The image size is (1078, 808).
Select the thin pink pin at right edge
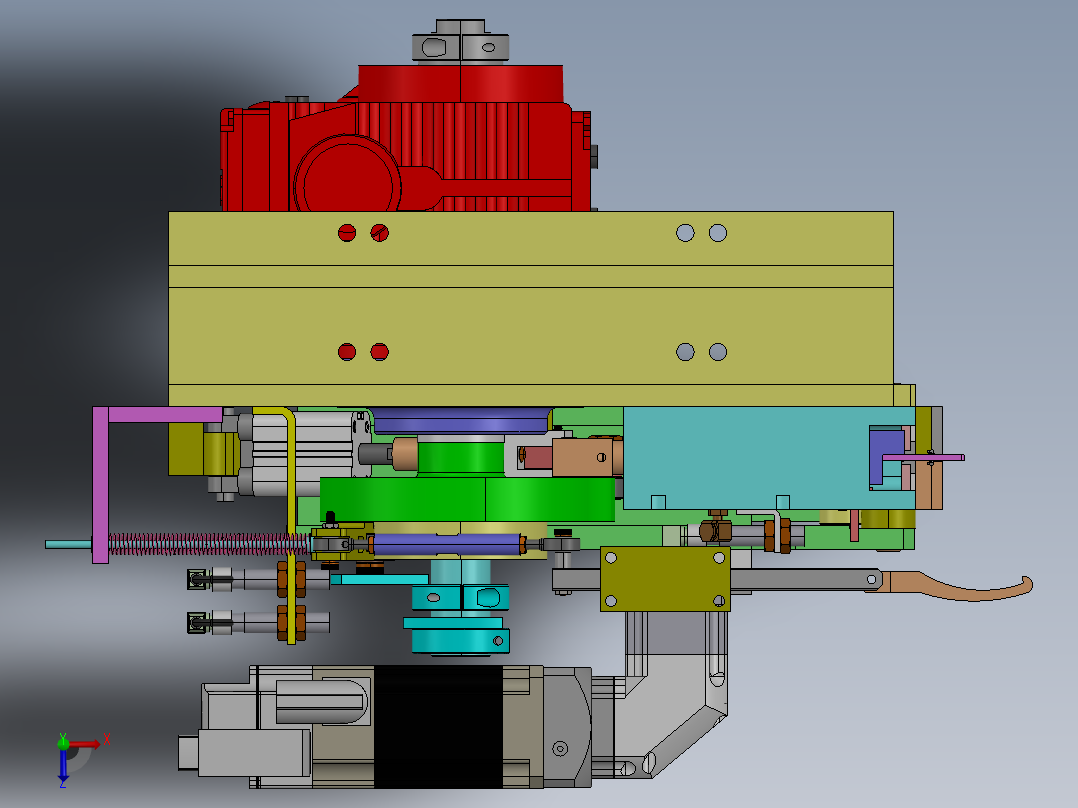(923, 457)
